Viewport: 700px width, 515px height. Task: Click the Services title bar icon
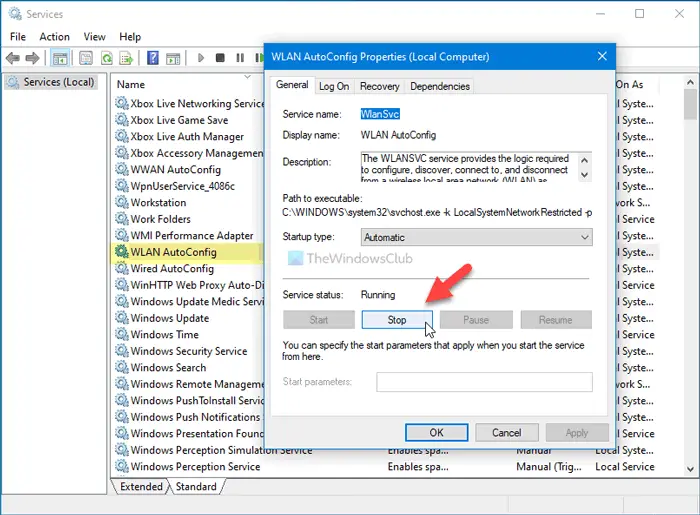(x=15, y=14)
